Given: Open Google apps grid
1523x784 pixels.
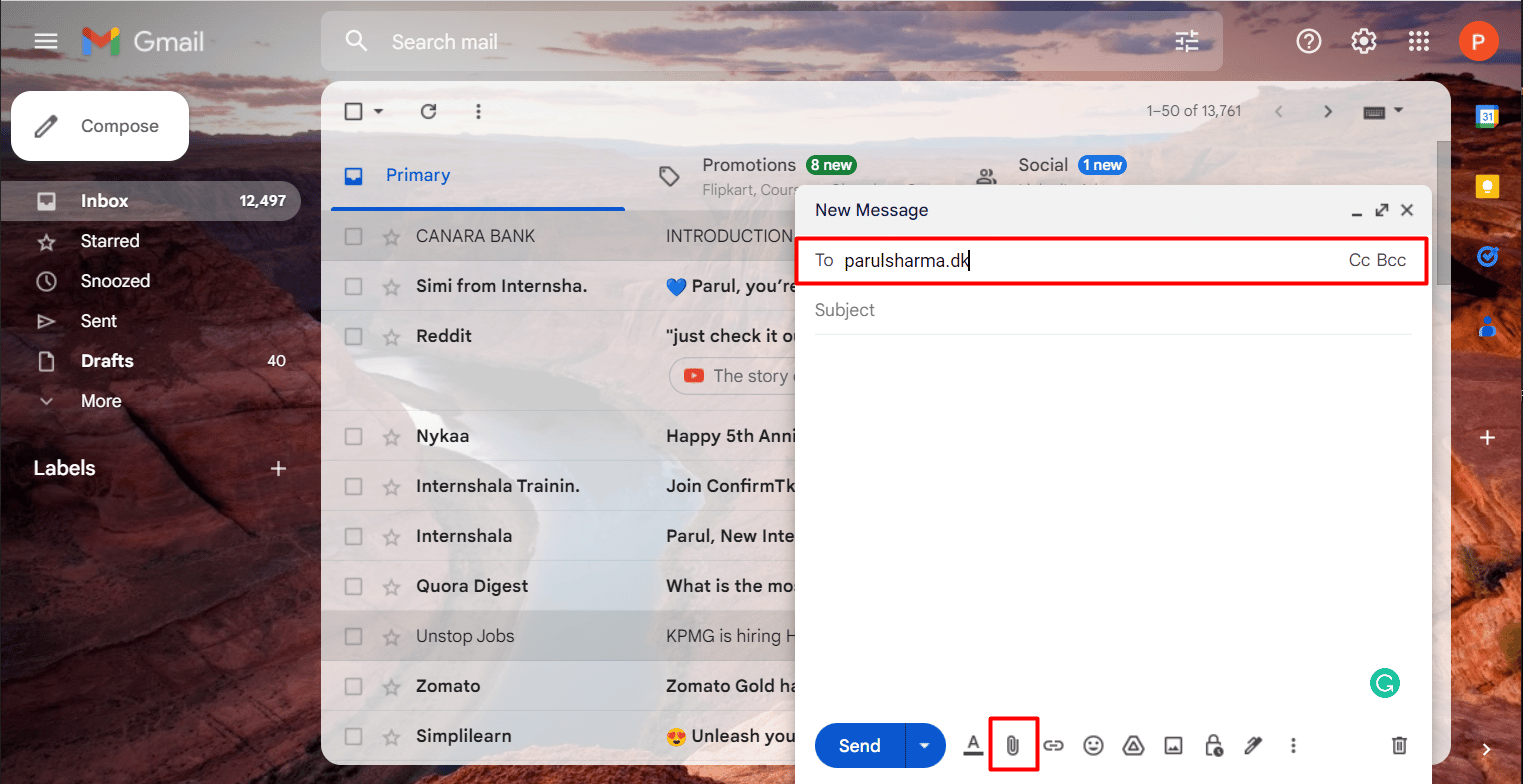Looking at the screenshot, I should 1418,41.
